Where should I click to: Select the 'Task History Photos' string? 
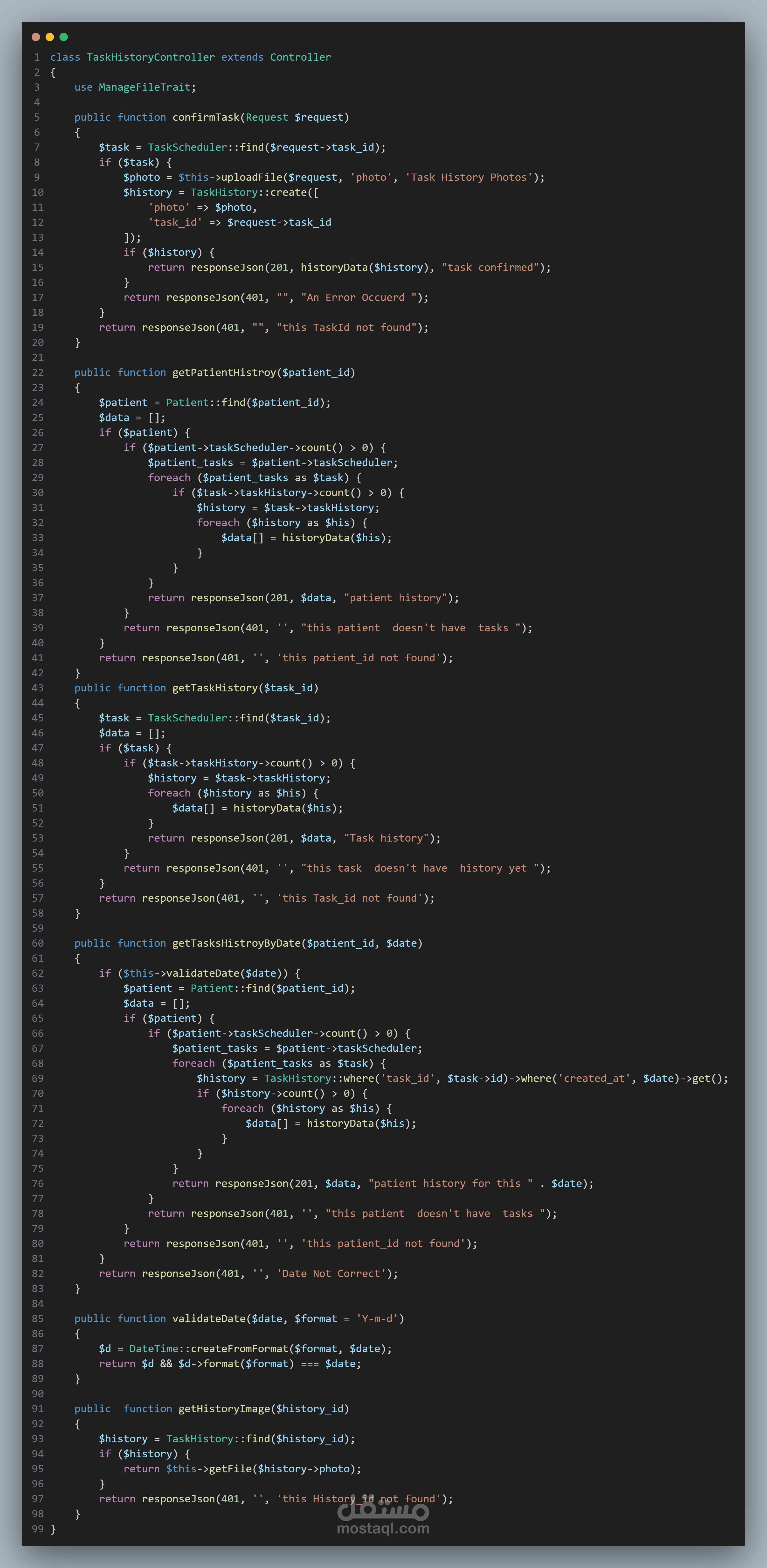pyautogui.click(x=469, y=177)
